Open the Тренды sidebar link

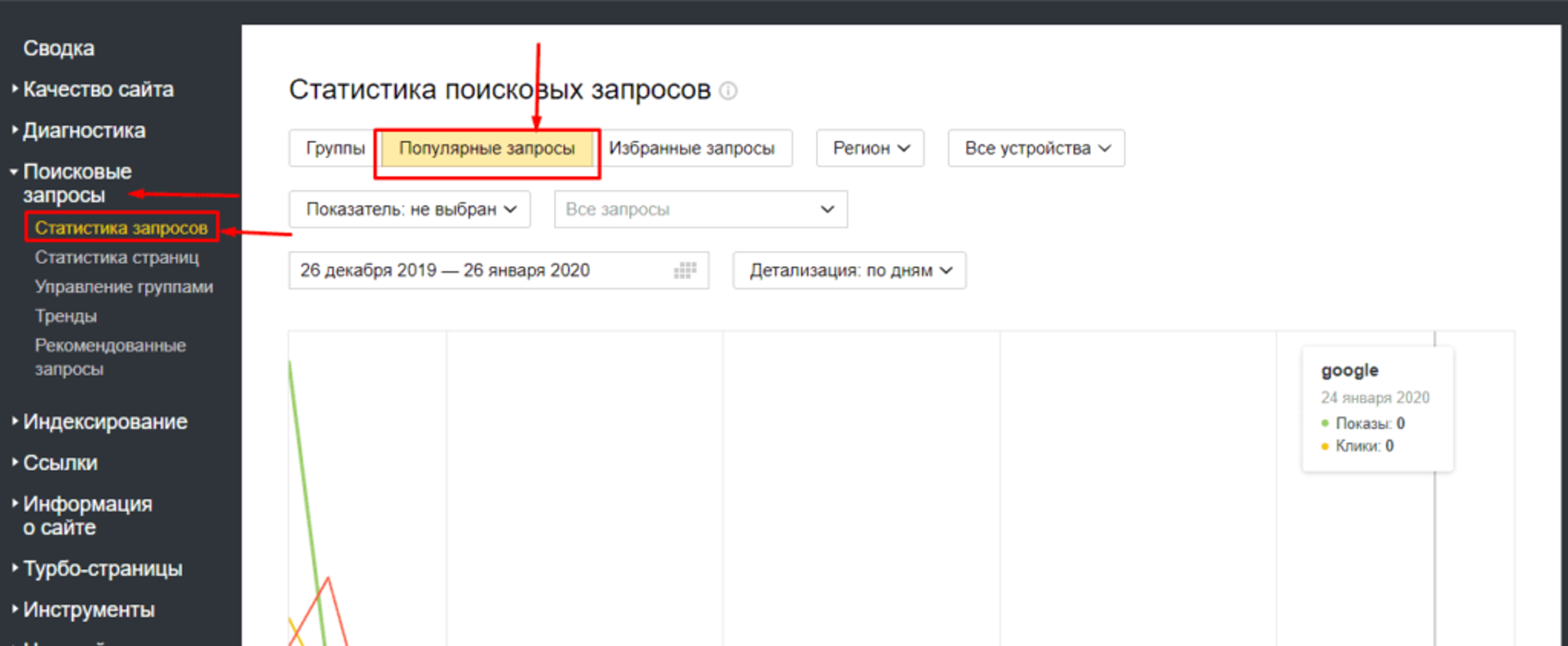pyautogui.click(x=66, y=316)
